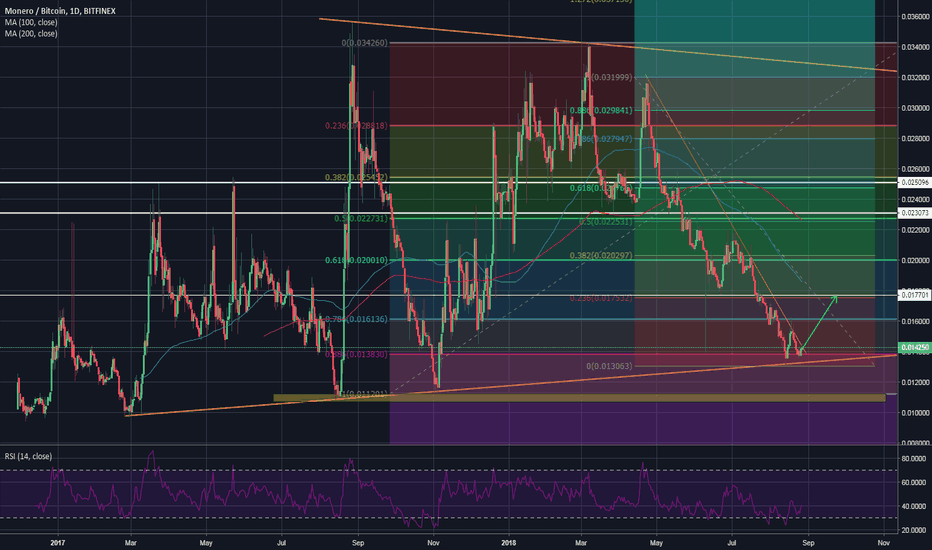Image resolution: width=932 pixels, height=550 pixels.
Task: Click the RSI axis value 20.0000
Action: 914,530
